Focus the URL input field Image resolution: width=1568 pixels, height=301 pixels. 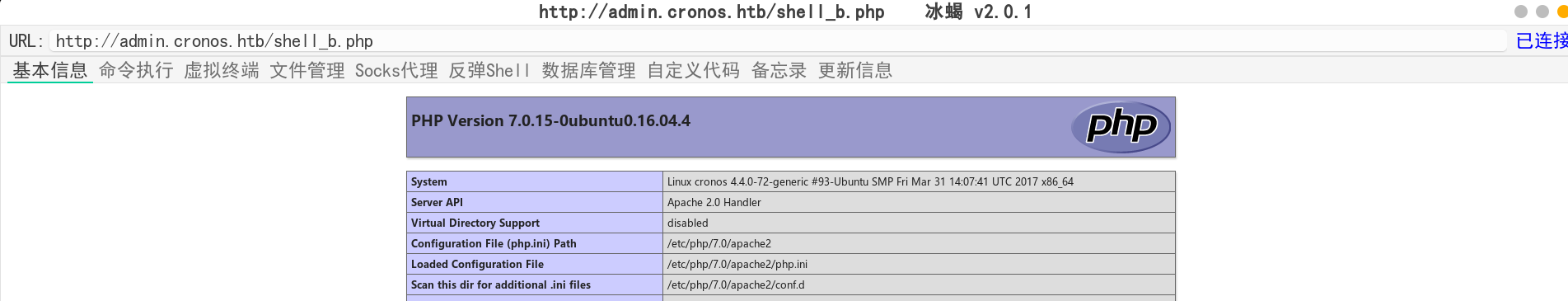pyautogui.click(x=778, y=40)
